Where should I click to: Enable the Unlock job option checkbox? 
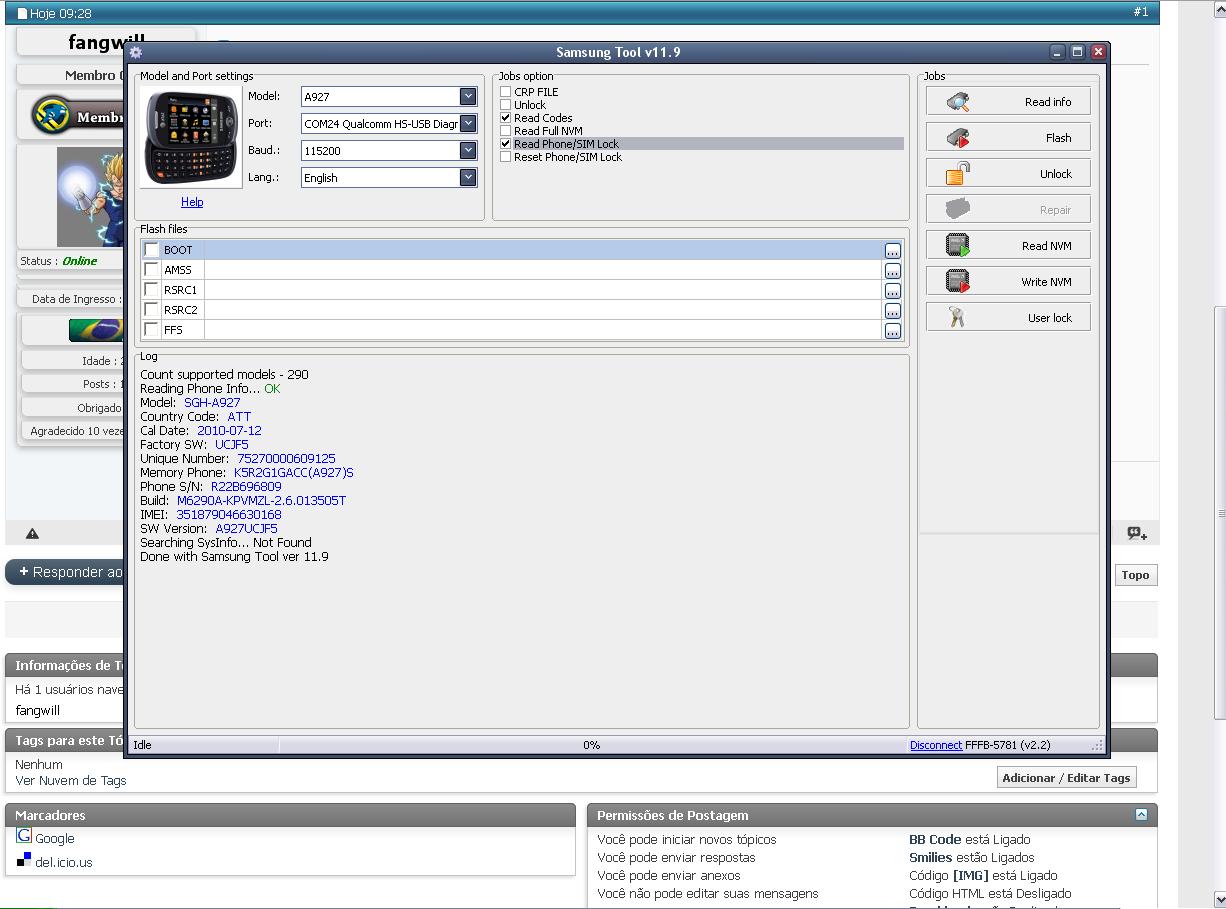click(506, 105)
